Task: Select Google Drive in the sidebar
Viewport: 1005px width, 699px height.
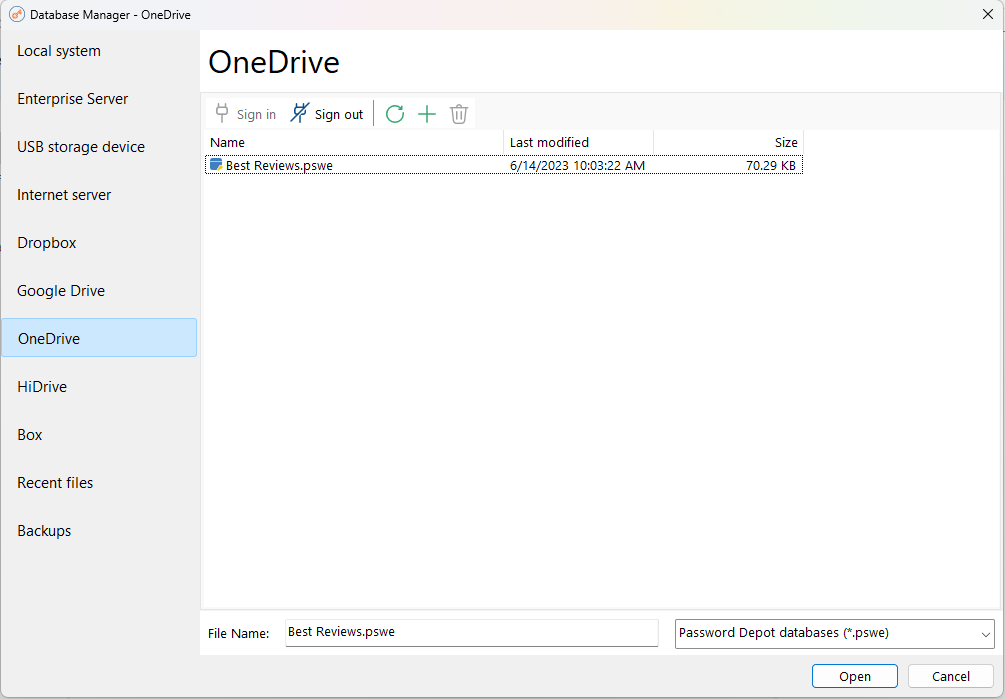Action: tap(61, 290)
